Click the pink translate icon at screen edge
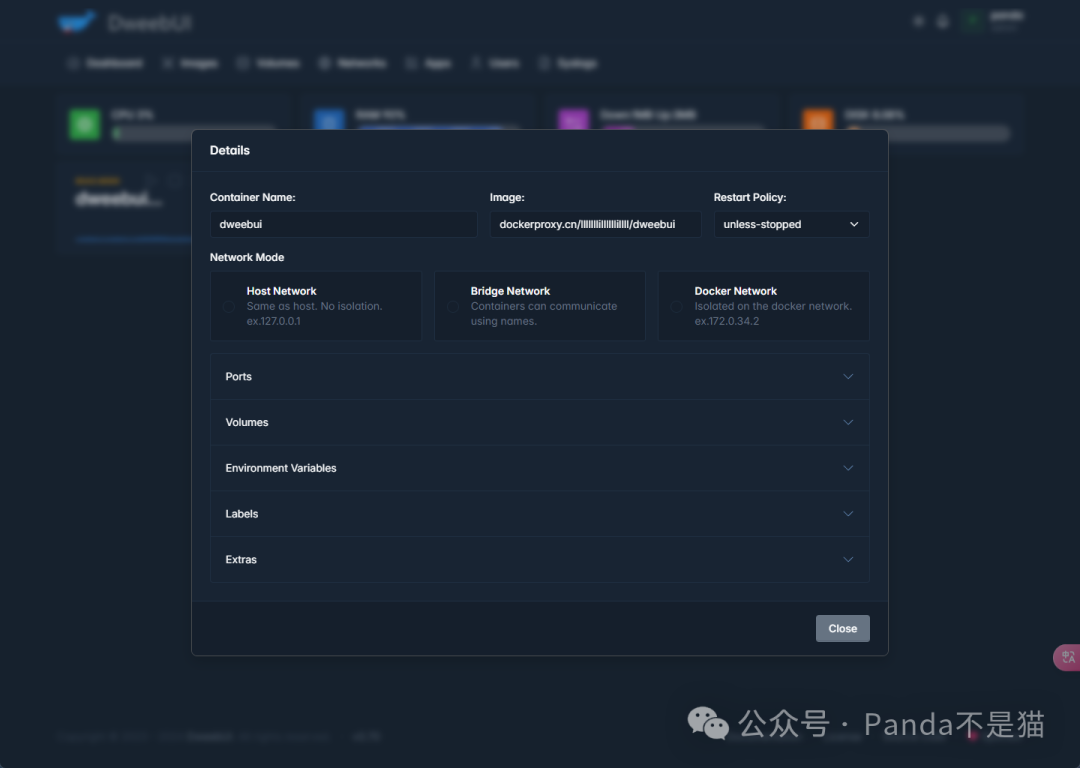Viewport: 1080px width, 768px height. [x=1067, y=657]
